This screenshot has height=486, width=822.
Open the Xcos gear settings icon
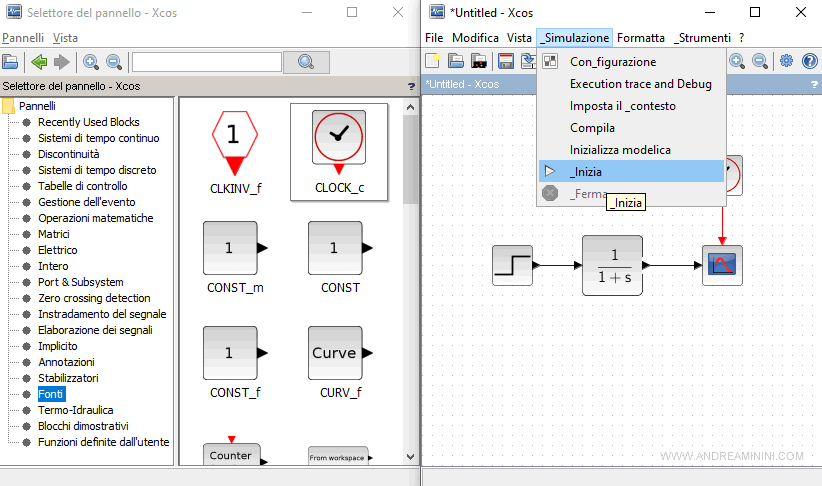tap(786, 61)
